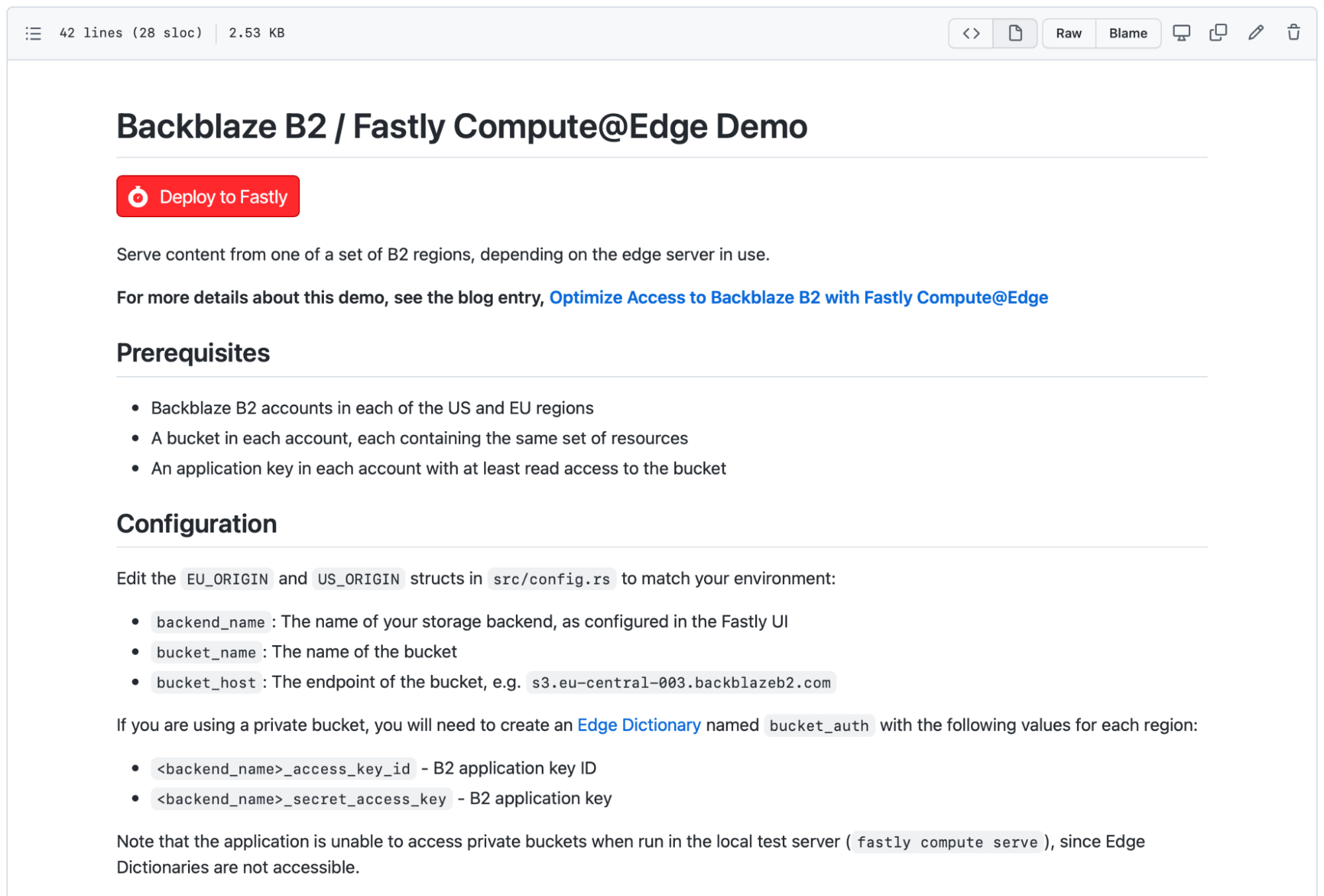Open the file in github.dev editor
The width and height of the screenshot is (1324, 896).
1182,32
